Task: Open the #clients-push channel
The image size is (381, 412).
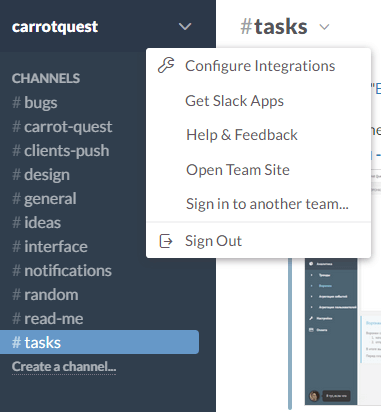Action: pyautogui.click(x=61, y=151)
